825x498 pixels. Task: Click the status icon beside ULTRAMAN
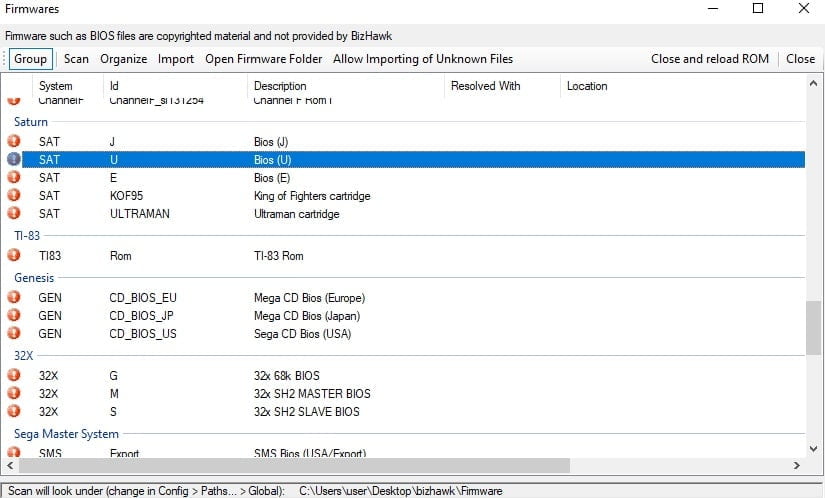[x=14, y=213]
